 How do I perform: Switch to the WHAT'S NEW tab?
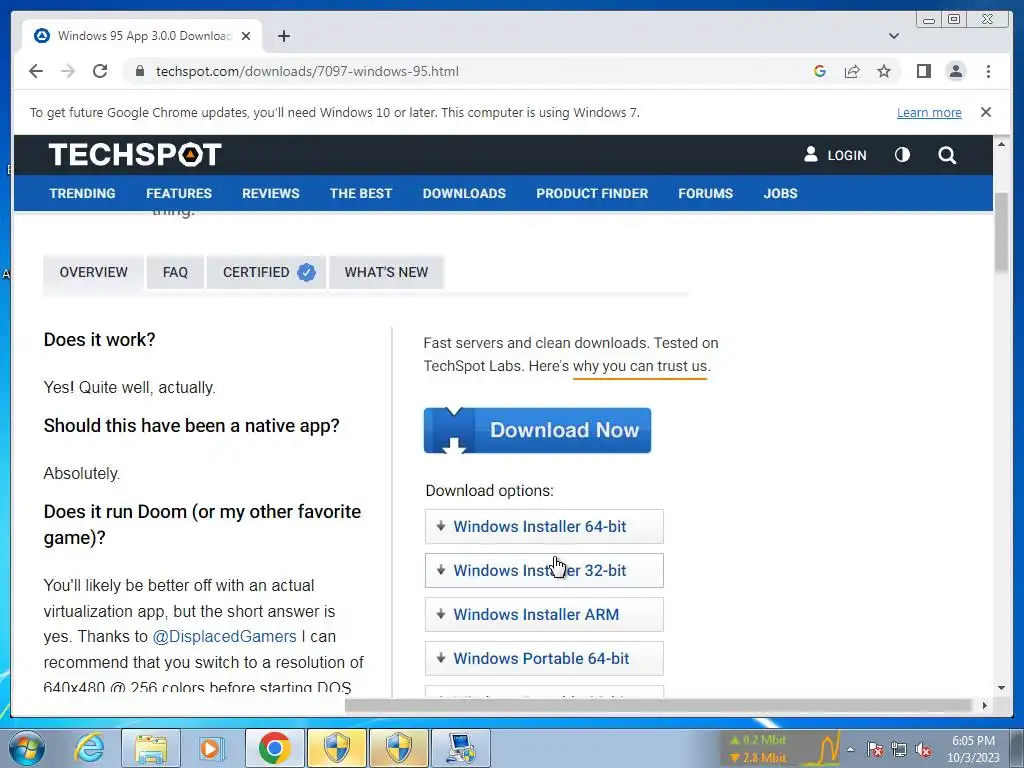point(387,272)
